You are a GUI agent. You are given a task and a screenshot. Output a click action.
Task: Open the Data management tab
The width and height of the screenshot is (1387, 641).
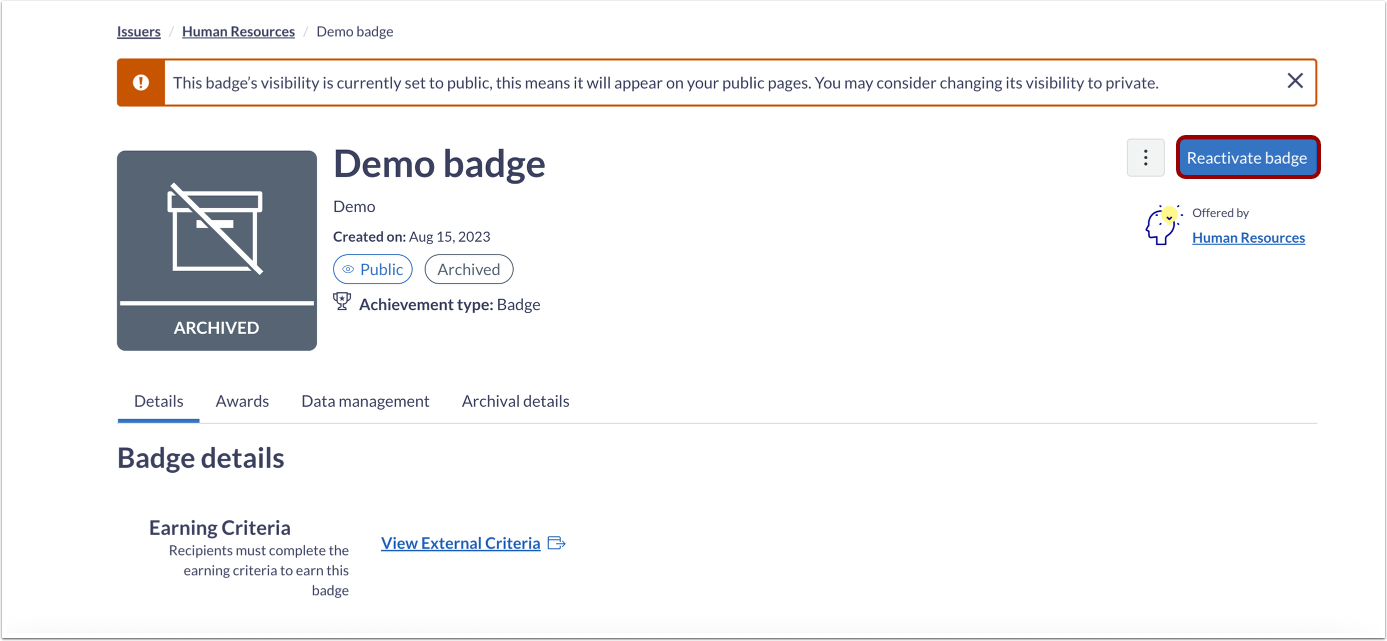365,400
